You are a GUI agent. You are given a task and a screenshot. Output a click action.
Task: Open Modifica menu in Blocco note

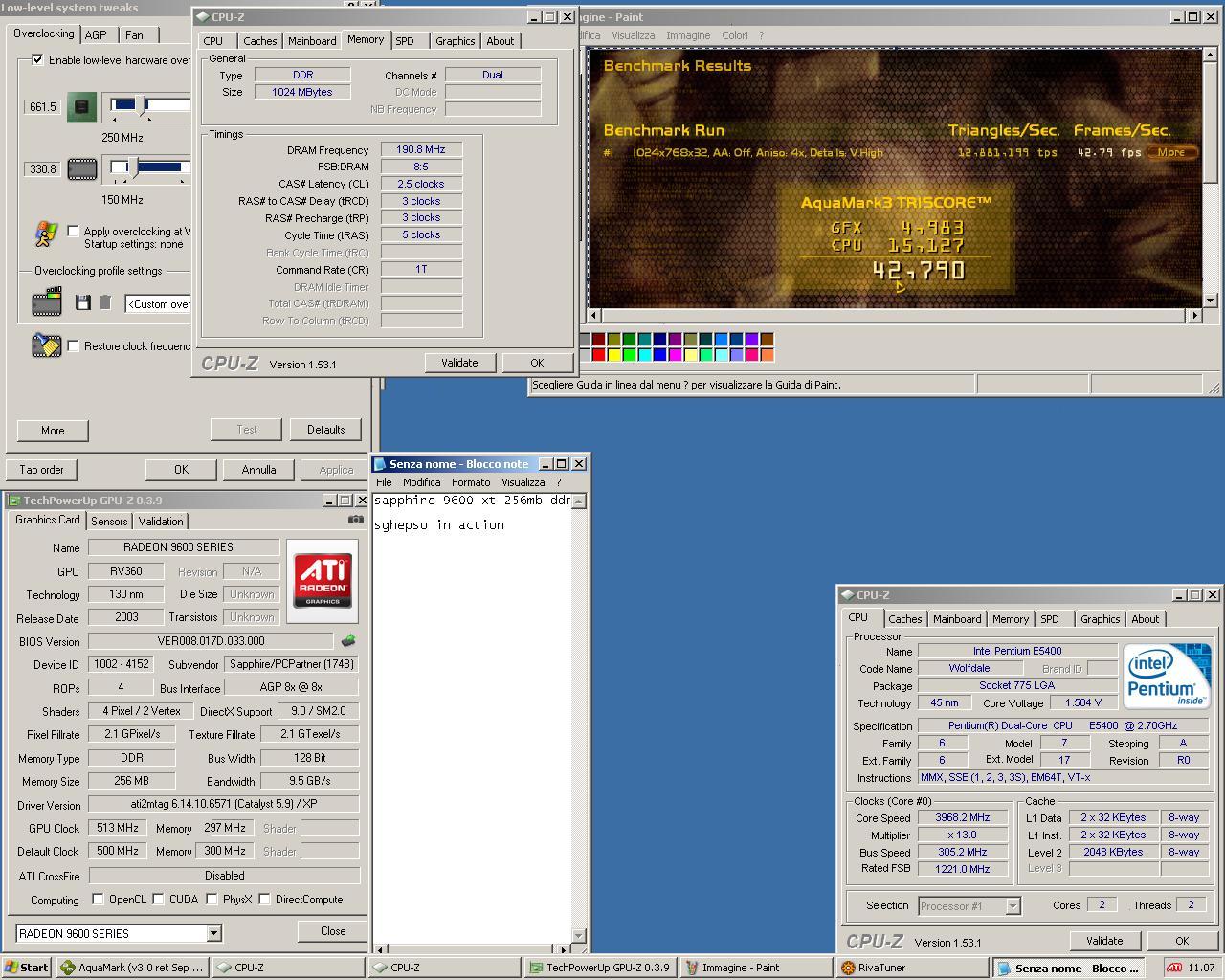[x=421, y=482]
